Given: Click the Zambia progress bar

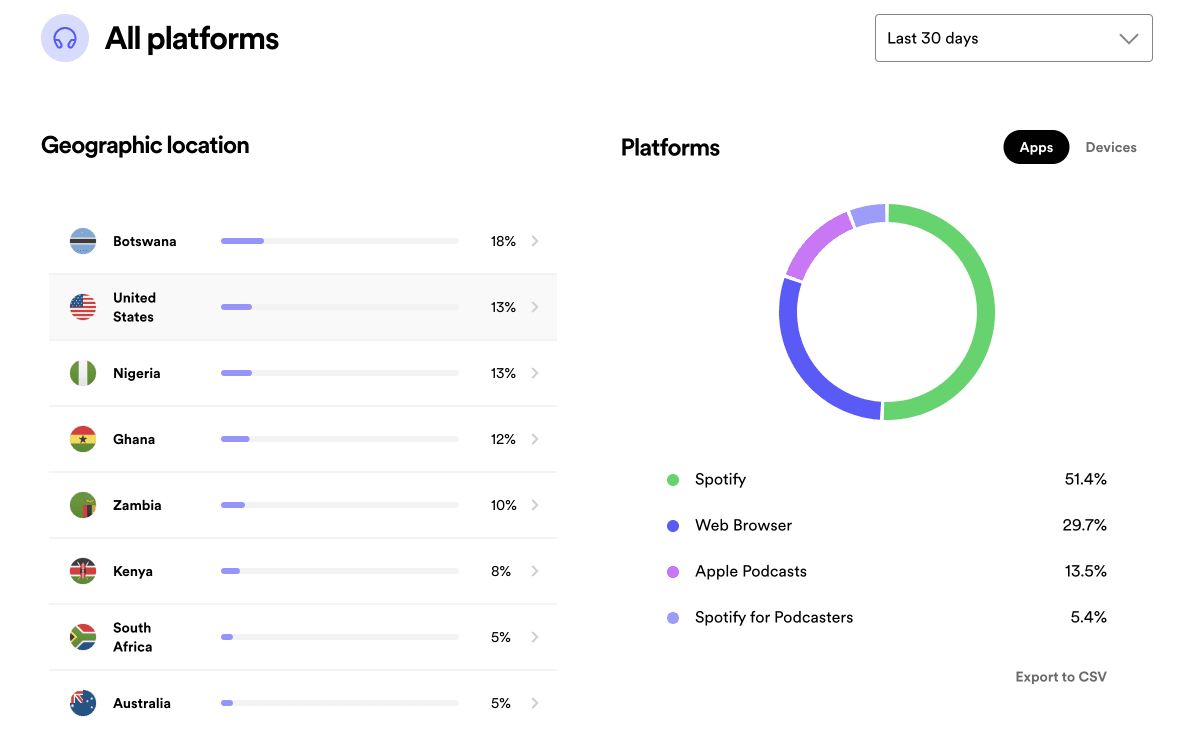Looking at the screenshot, I should (x=340, y=505).
